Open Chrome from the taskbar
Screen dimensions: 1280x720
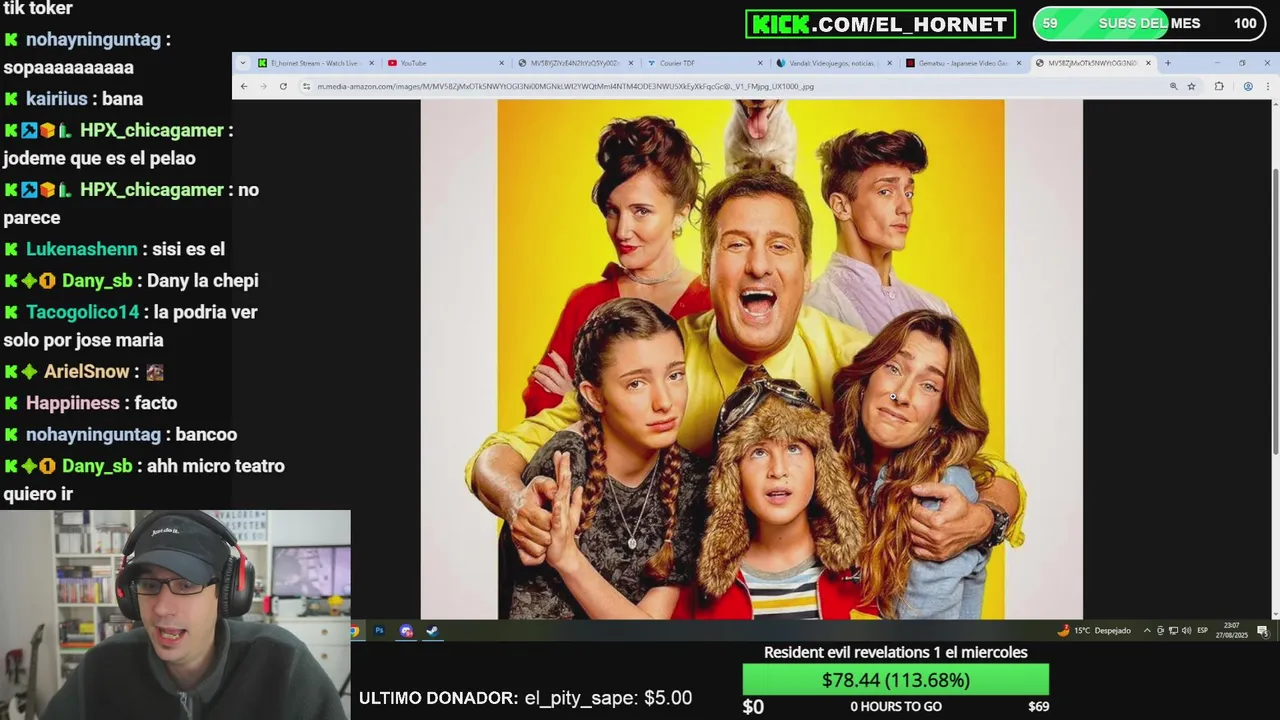(354, 631)
